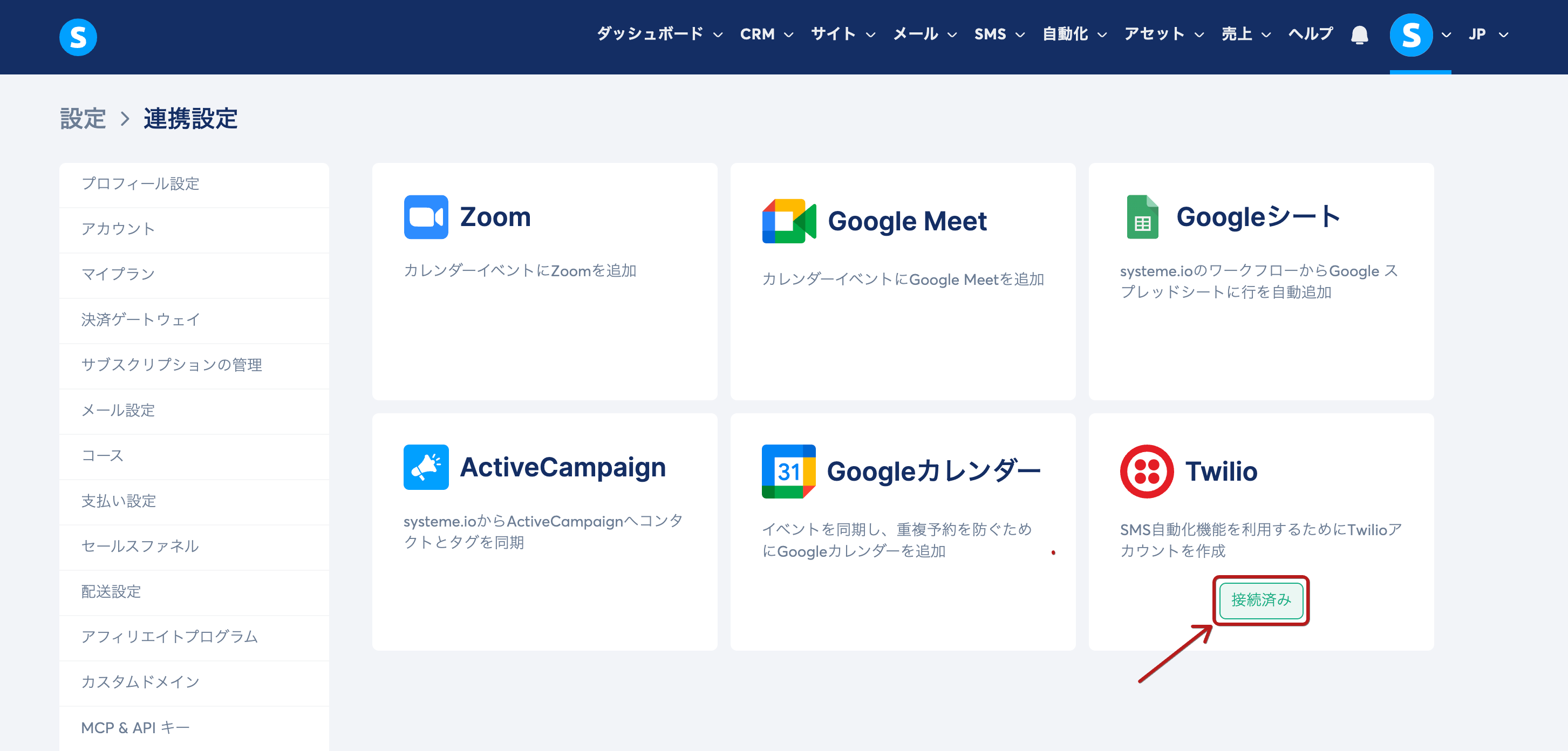The height and width of the screenshot is (751, 1568).
Task: Open the メール menu
Action: click(x=916, y=33)
